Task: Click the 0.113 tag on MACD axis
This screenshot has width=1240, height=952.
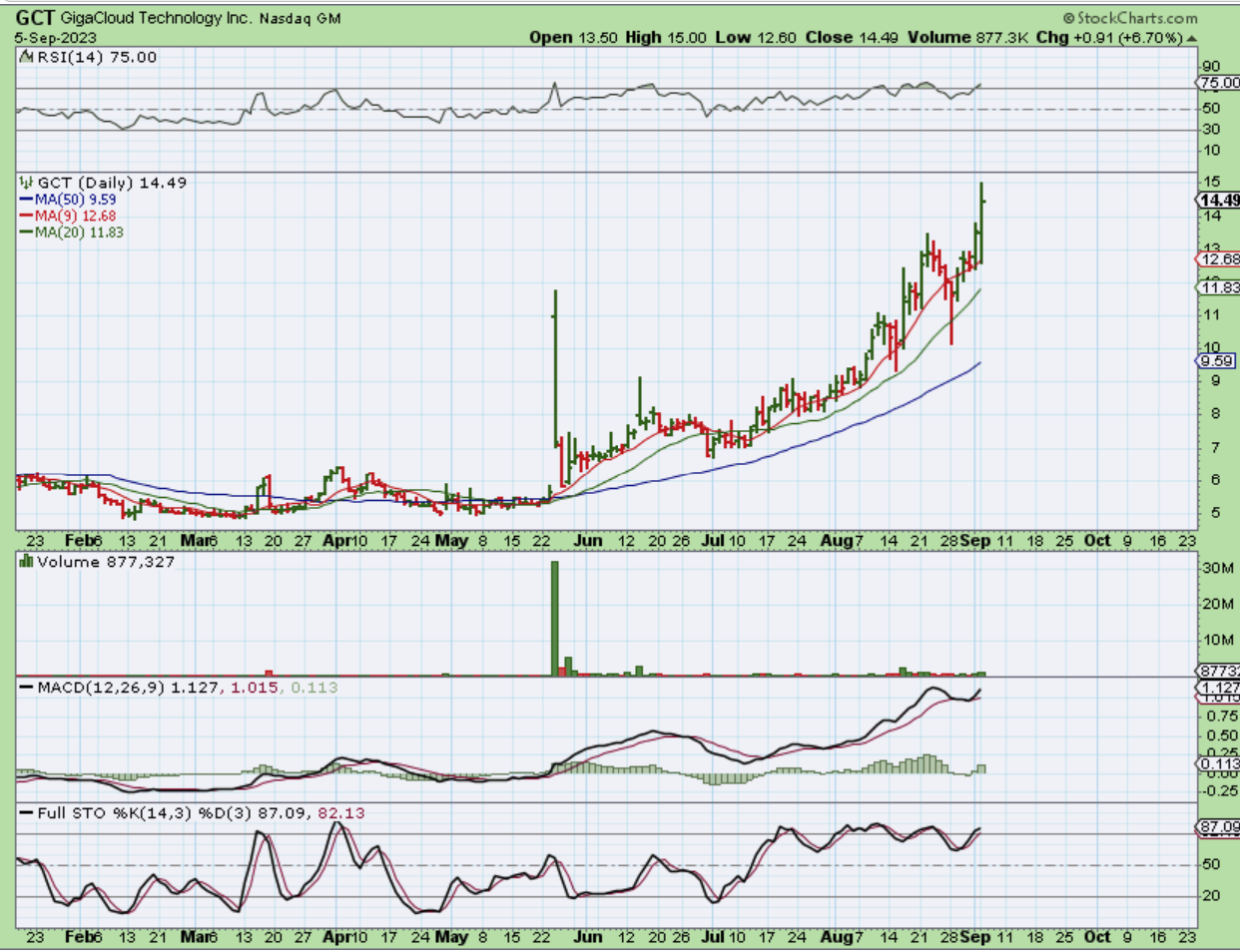Action: click(1219, 763)
